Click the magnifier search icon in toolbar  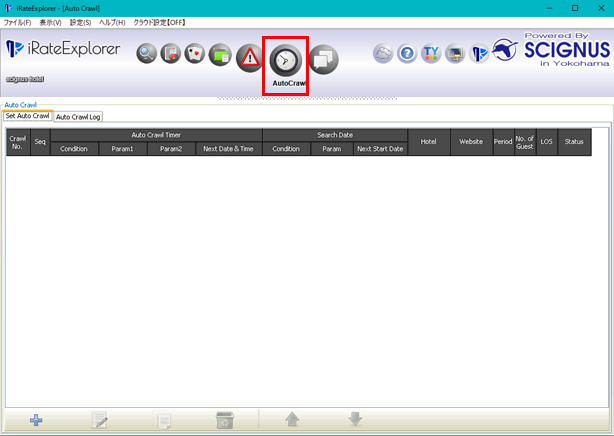pos(147,53)
